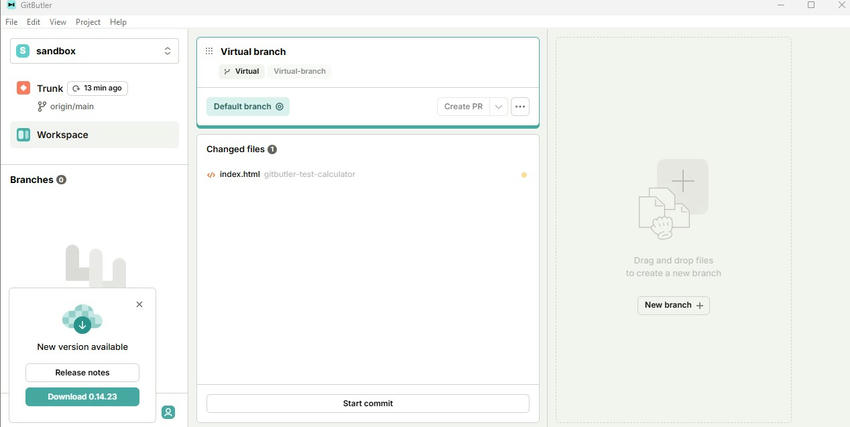Click the Create PR button
This screenshot has width=850, height=427.
pos(463,107)
